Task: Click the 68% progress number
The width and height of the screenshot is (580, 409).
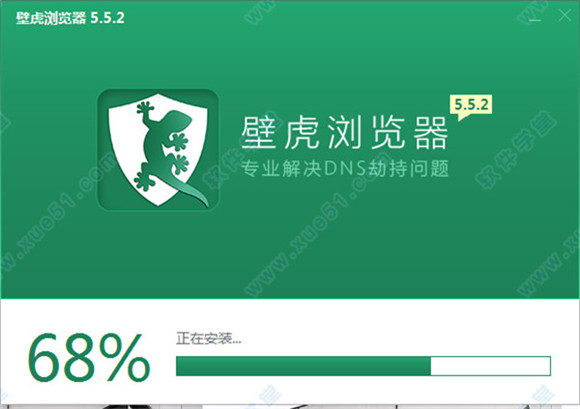Action: tap(89, 356)
